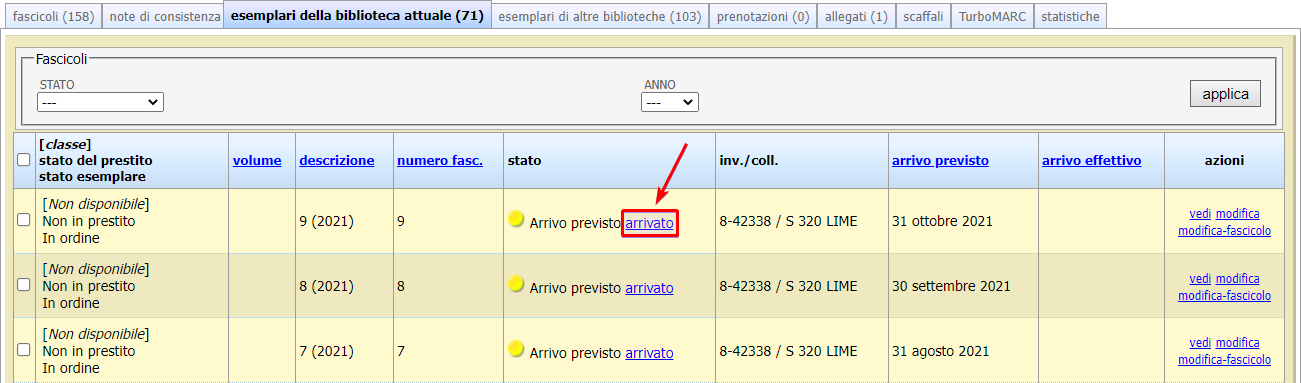Open esemplari di altre biblioteche tab
Screen dimensions: 1301x383
600,16
